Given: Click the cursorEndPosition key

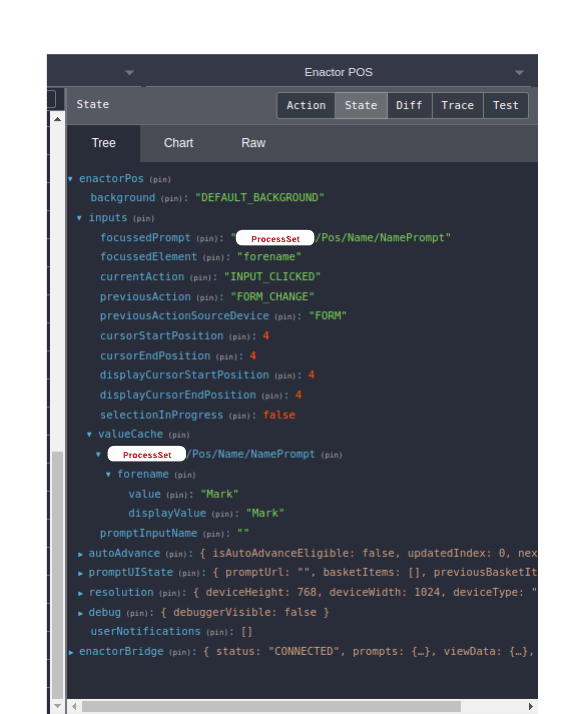Looking at the screenshot, I should click(155, 356).
